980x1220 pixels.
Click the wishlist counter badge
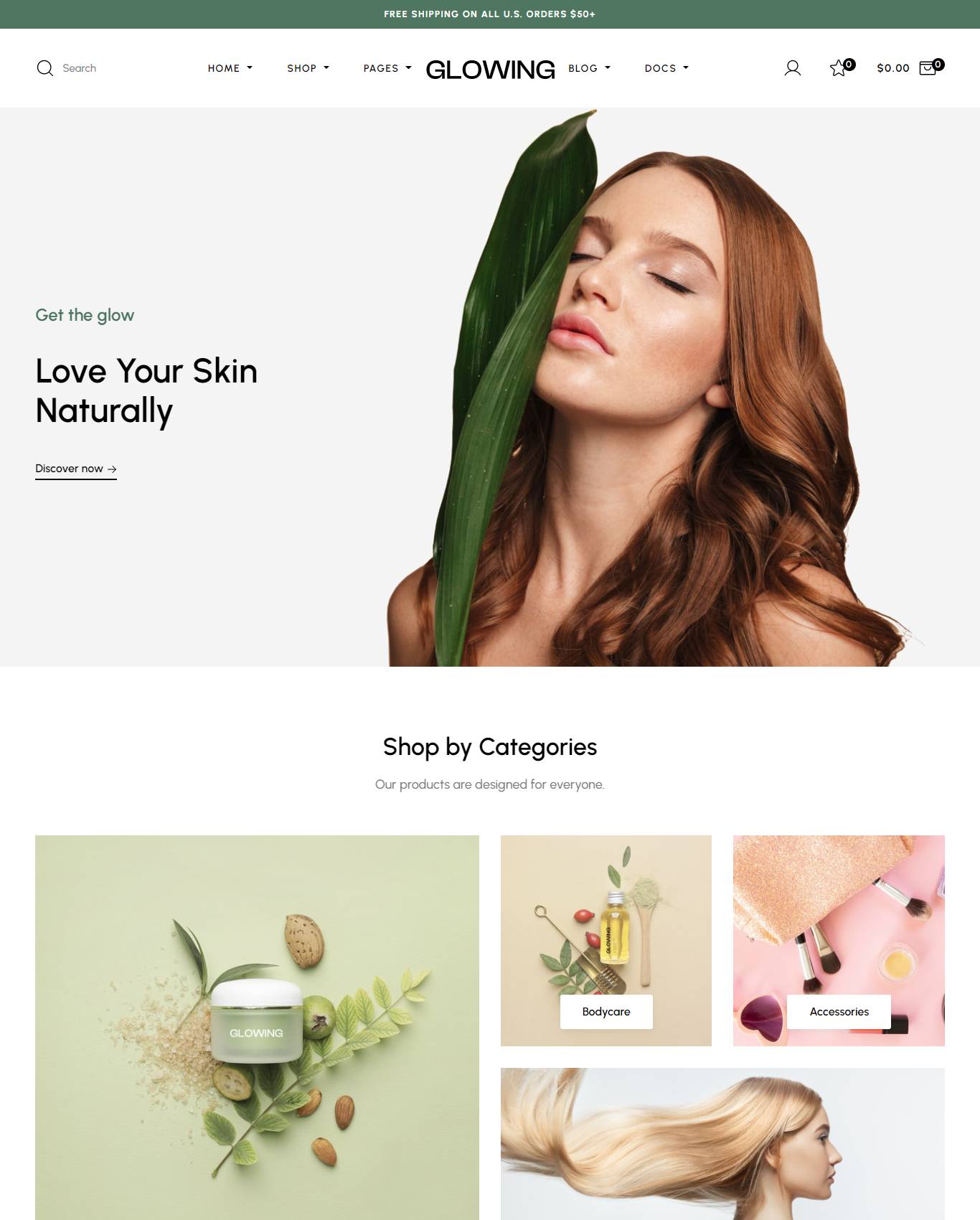(849, 64)
